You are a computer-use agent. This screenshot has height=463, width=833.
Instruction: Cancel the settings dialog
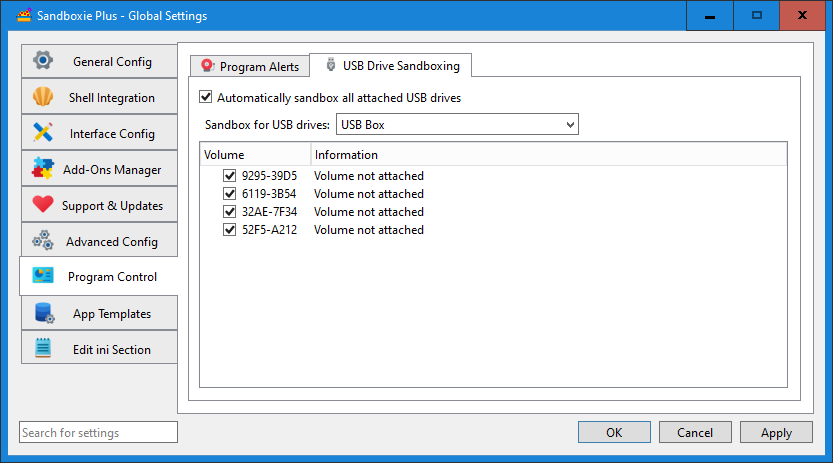pyautogui.click(x=695, y=433)
